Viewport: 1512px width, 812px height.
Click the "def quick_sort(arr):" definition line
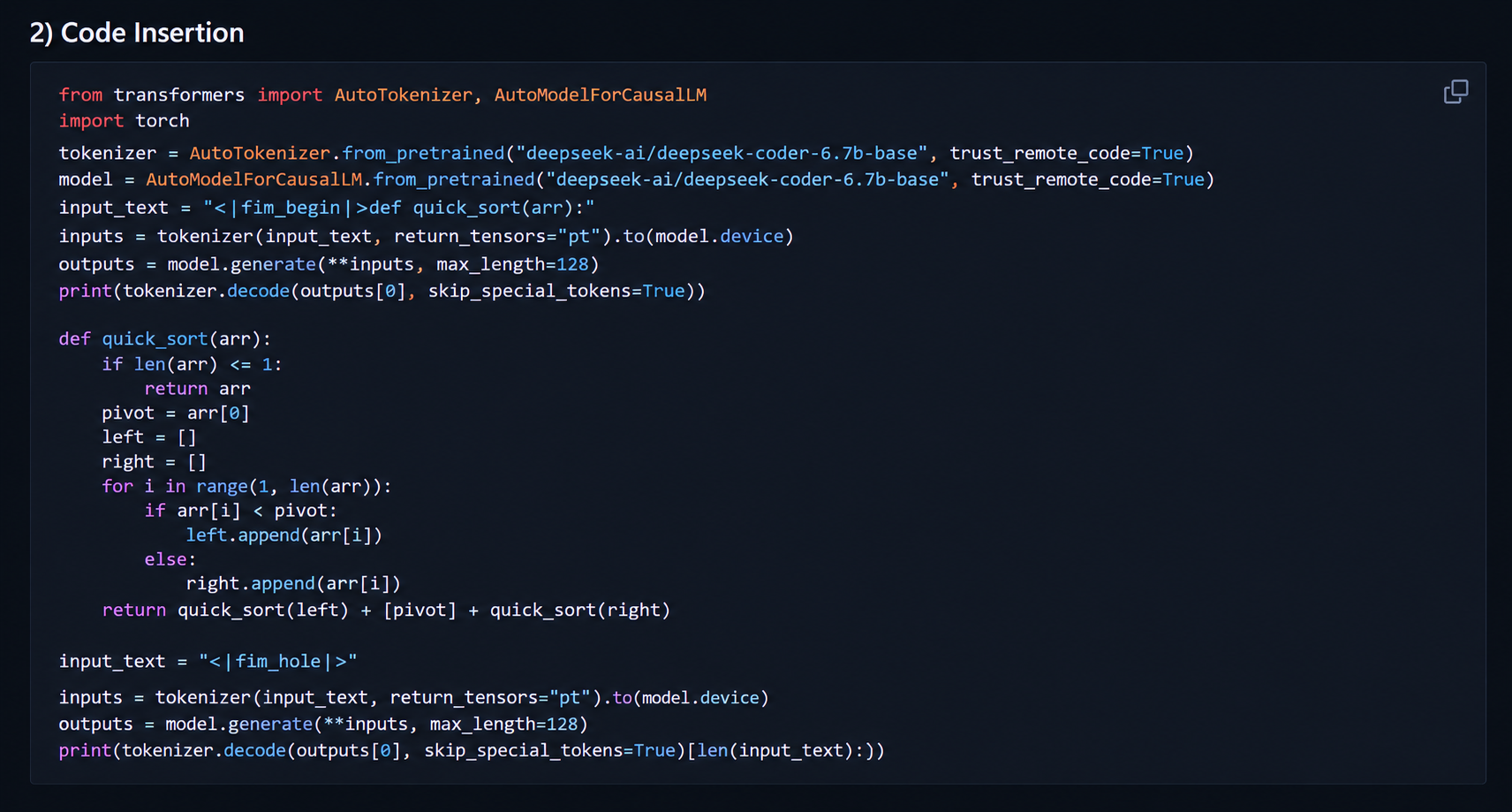pos(165,339)
